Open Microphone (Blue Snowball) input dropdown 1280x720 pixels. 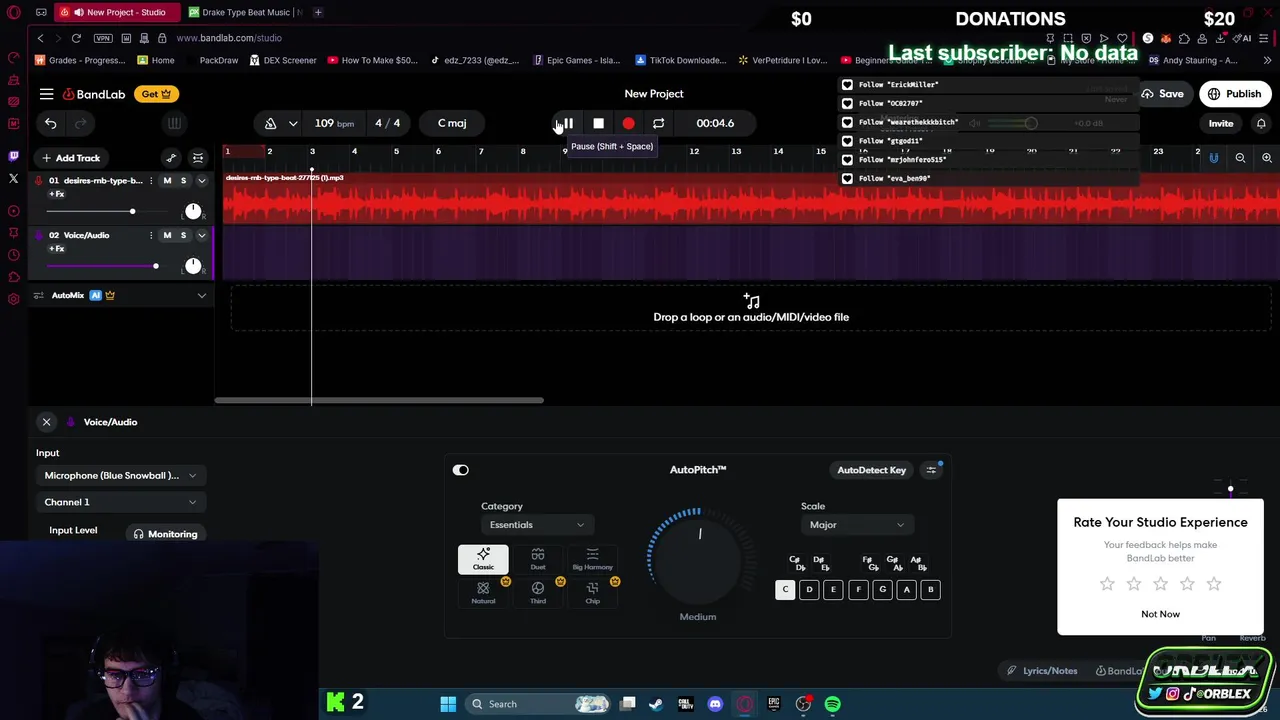120,476
